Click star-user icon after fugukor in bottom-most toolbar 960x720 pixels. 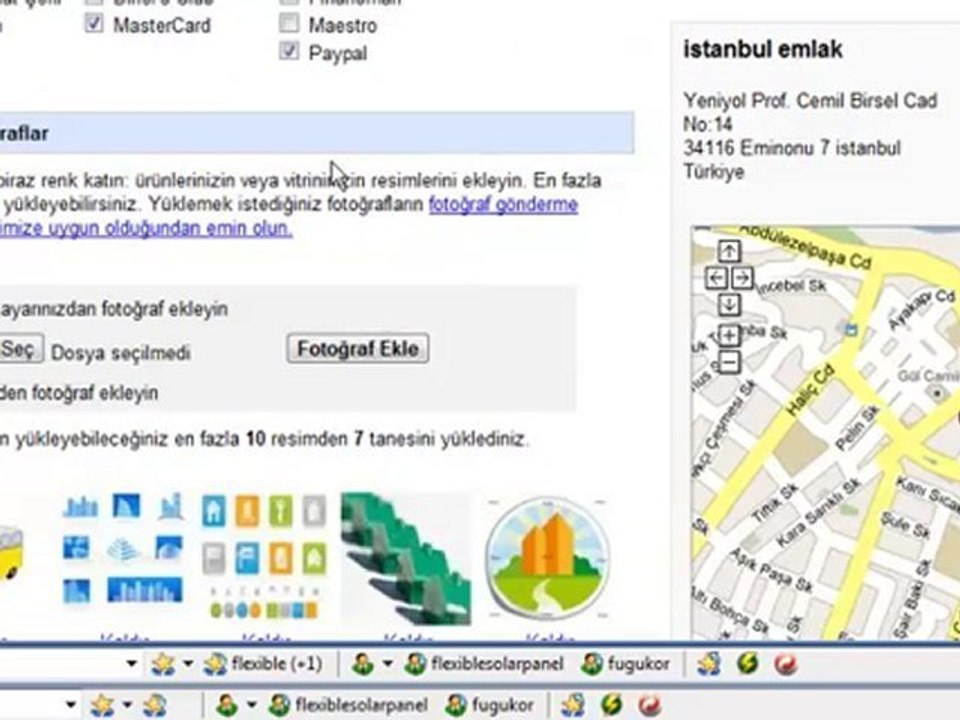click(x=572, y=705)
